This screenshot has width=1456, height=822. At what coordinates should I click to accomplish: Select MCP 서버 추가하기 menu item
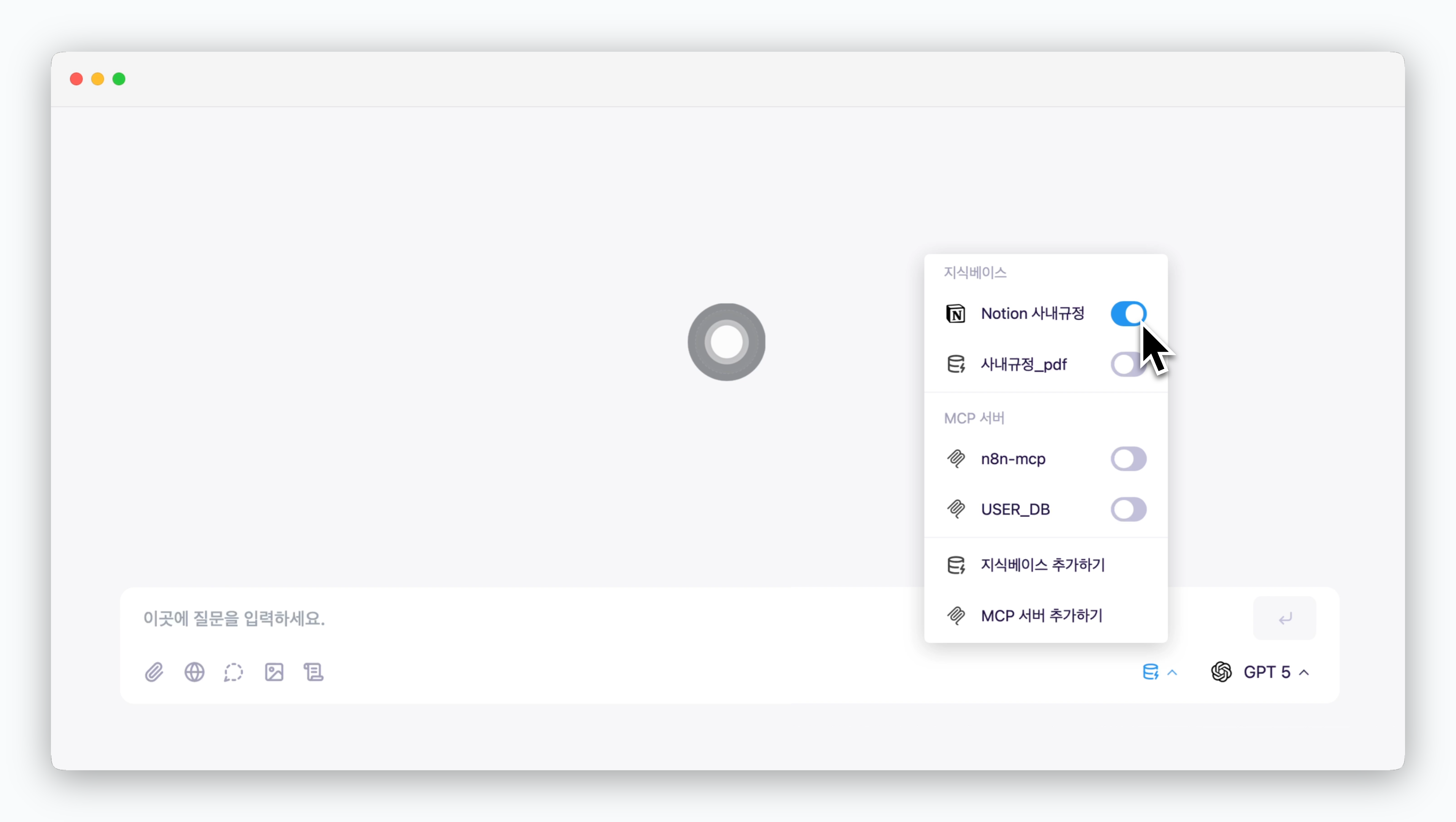(x=1041, y=616)
